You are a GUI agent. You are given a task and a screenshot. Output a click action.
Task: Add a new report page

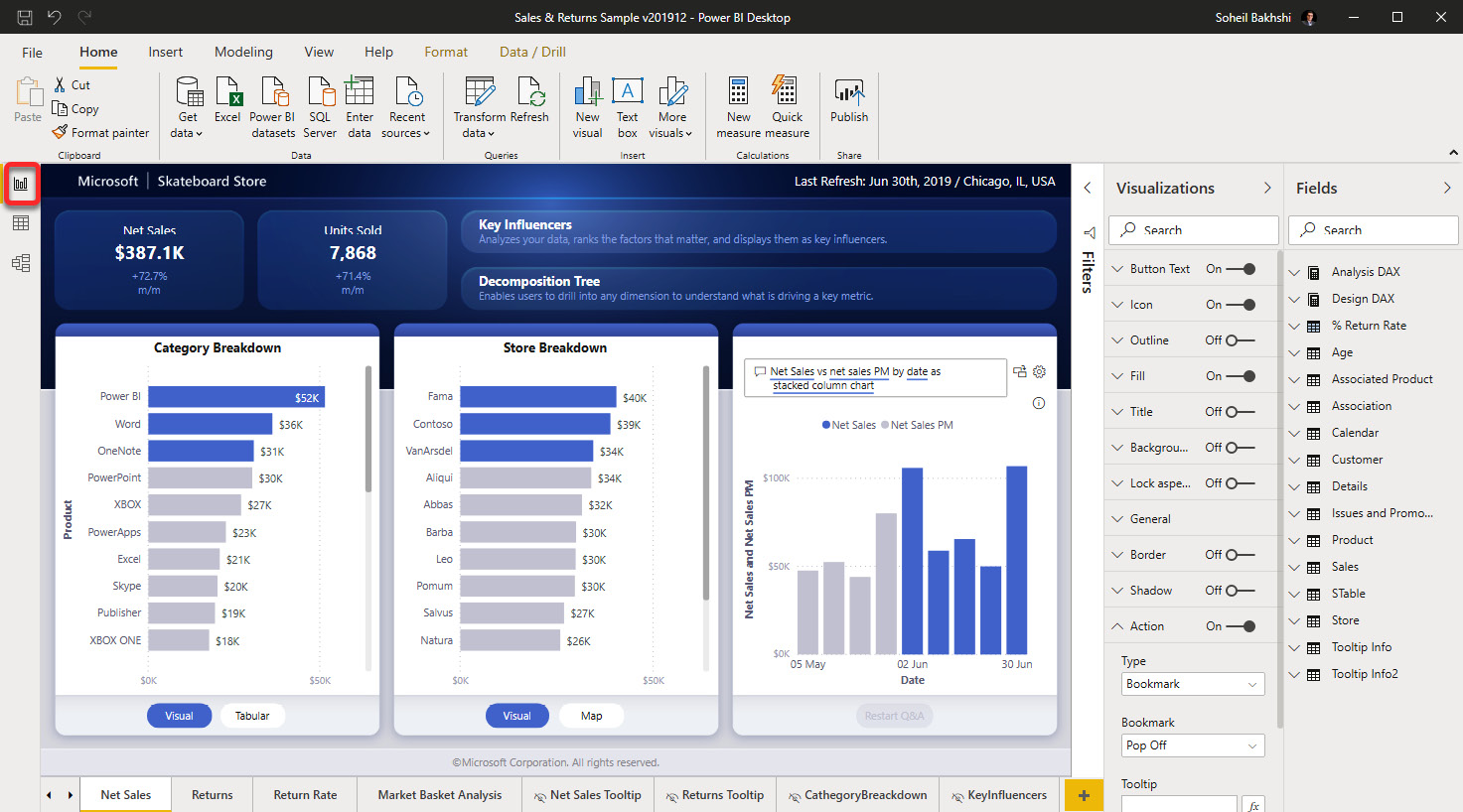1084,795
